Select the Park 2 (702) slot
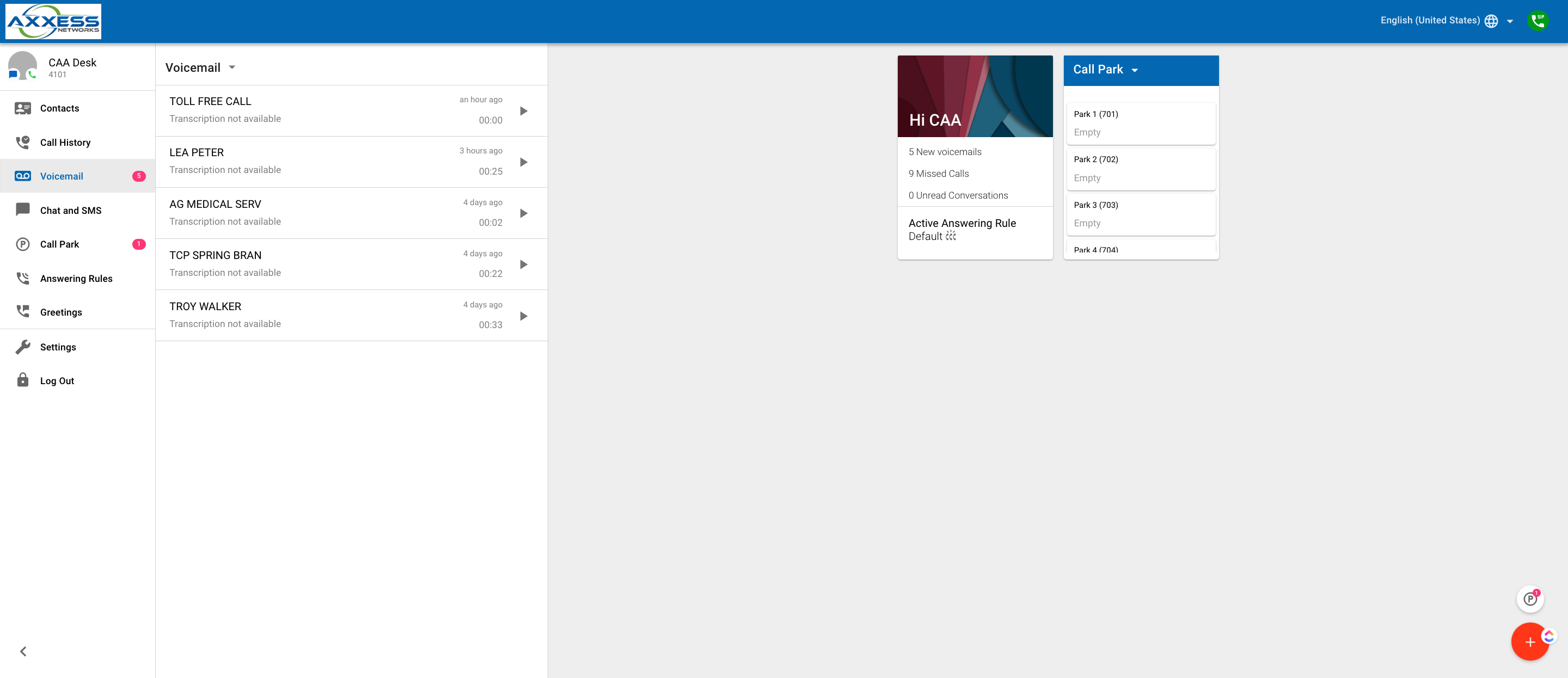The image size is (1568, 678). 1140,169
